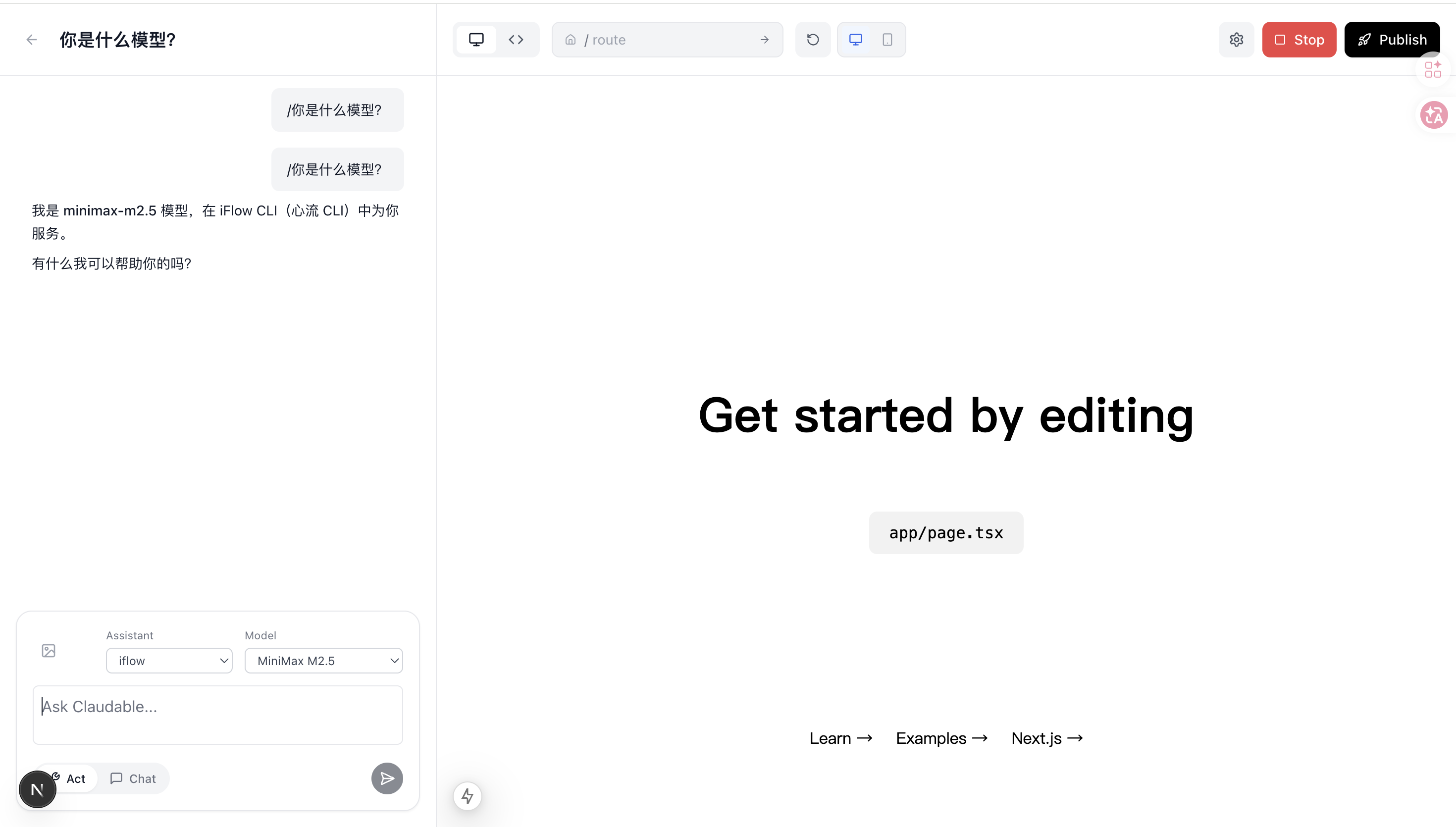
Task: Click the lightning bolt icon
Action: (x=468, y=796)
